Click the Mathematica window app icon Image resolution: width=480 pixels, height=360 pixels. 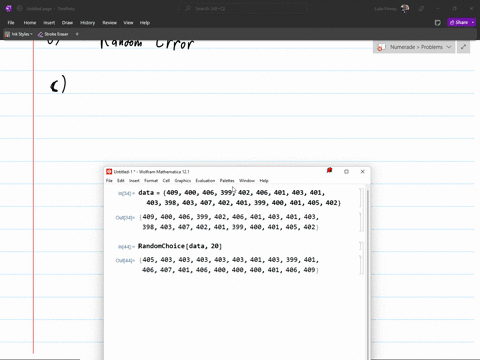pyautogui.click(x=109, y=172)
